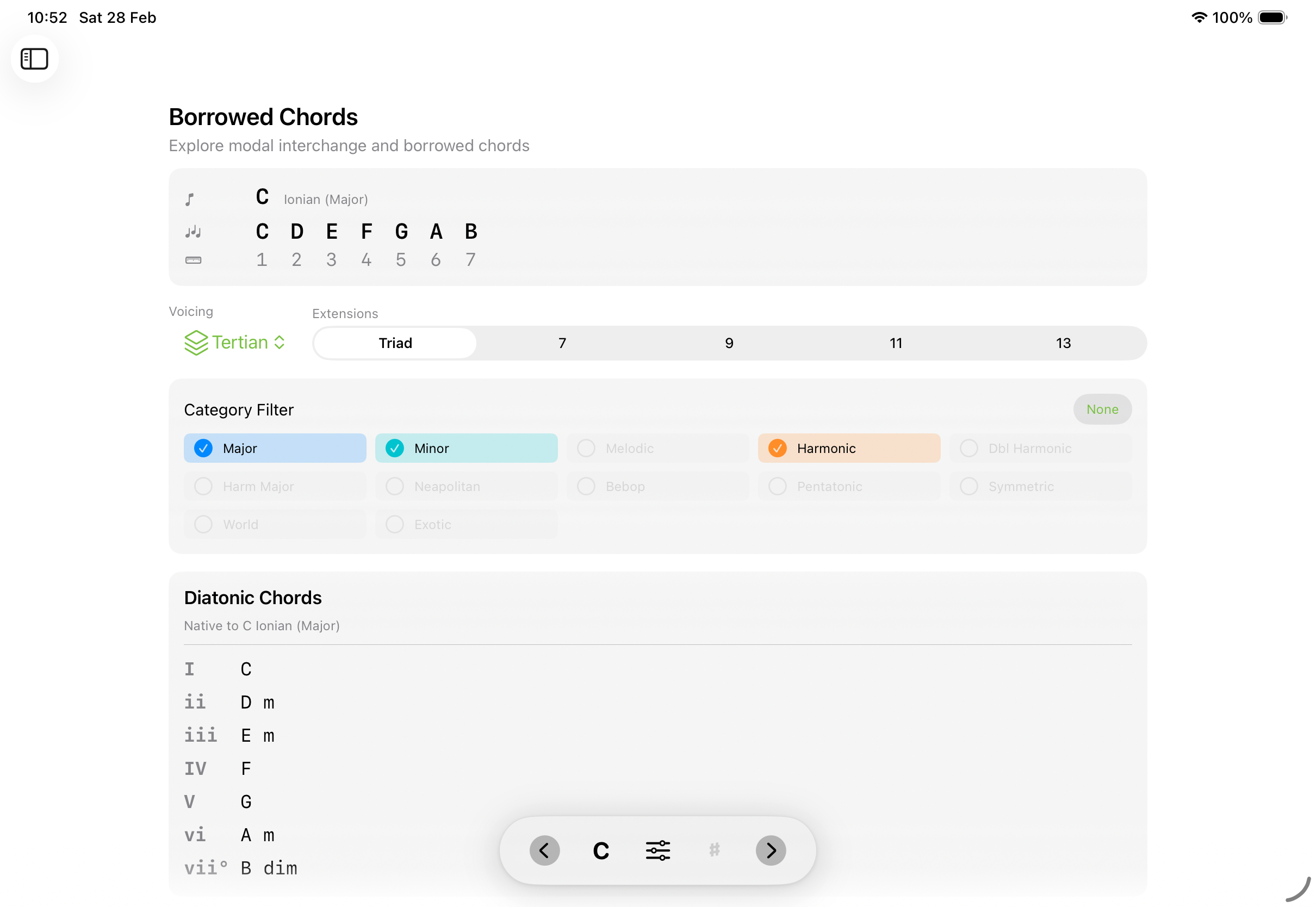
Task: Click the next key arrow button
Action: 771,850
